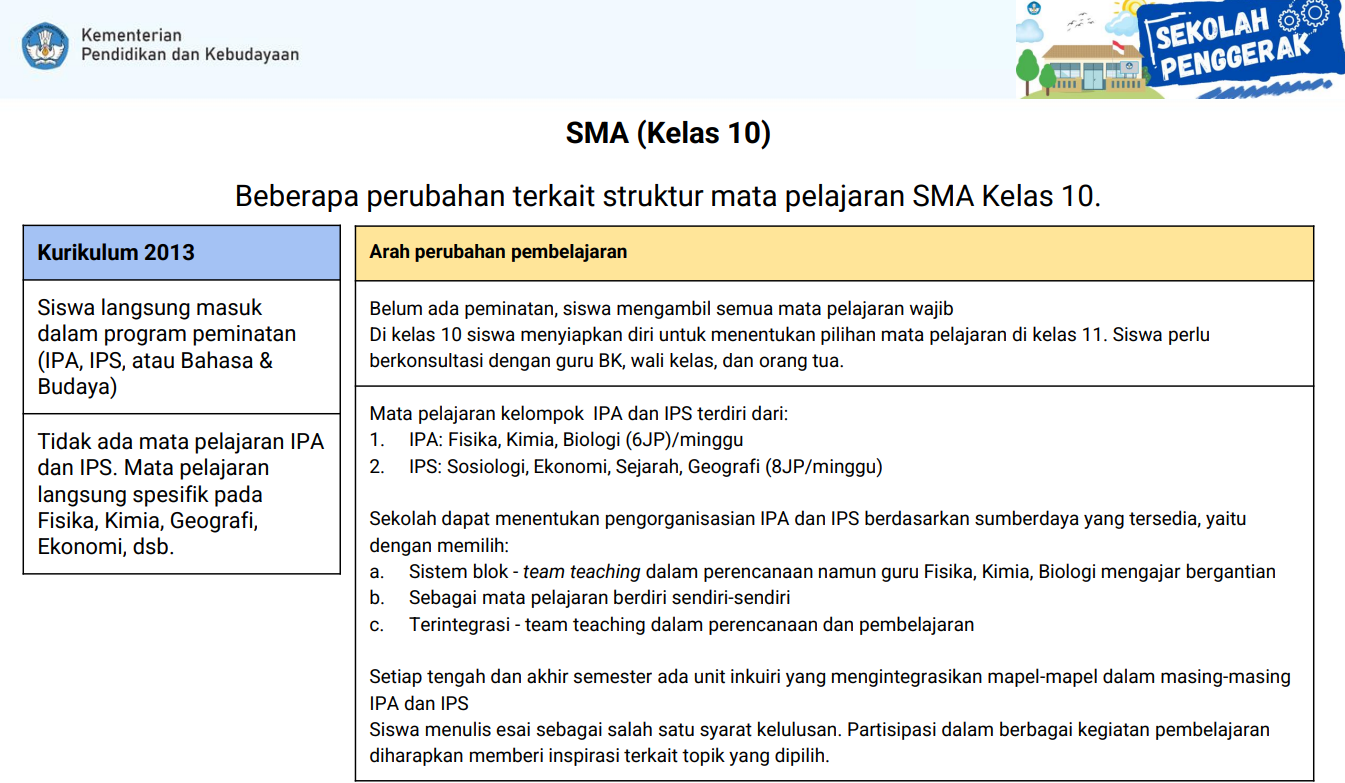This screenshot has height=783, width=1345.
Task: Click list item 'IPA: Fisika, Kimia, Biologi (6JP)/minggu'
Action: point(576,439)
